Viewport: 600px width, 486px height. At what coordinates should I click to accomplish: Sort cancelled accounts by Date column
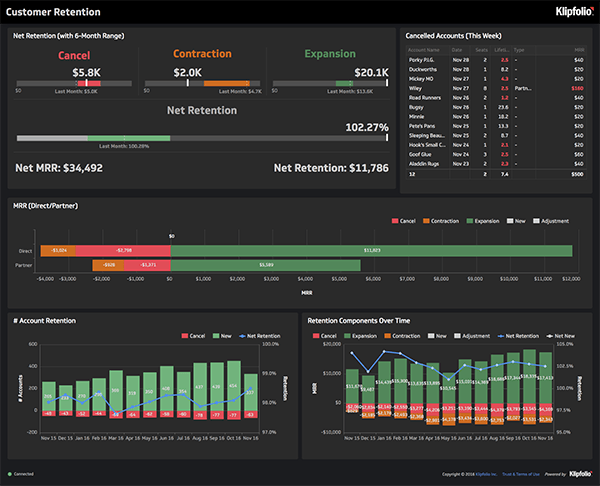(457, 50)
